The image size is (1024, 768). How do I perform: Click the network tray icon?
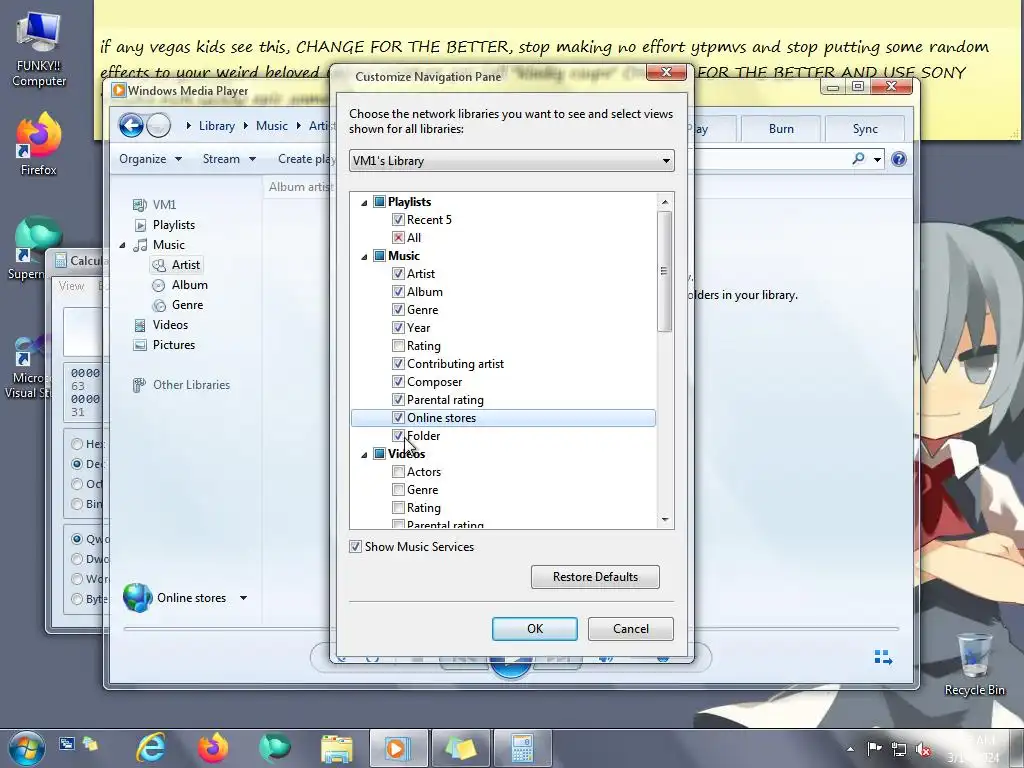[899, 749]
